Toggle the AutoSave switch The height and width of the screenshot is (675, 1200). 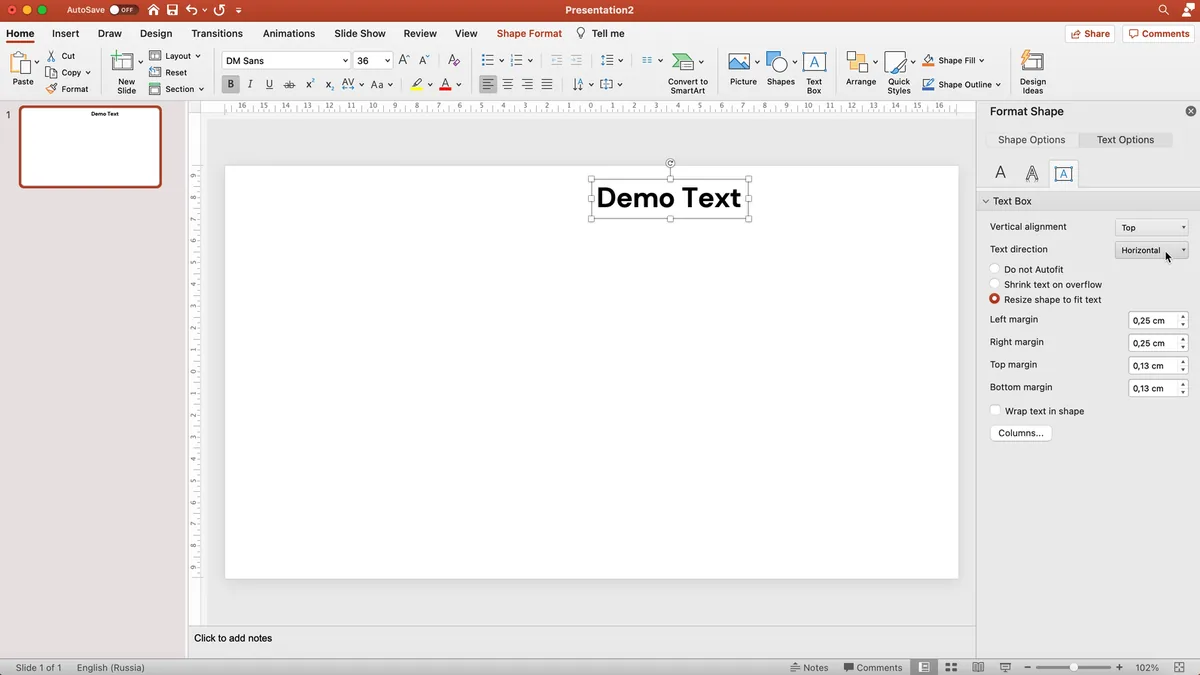tap(123, 10)
